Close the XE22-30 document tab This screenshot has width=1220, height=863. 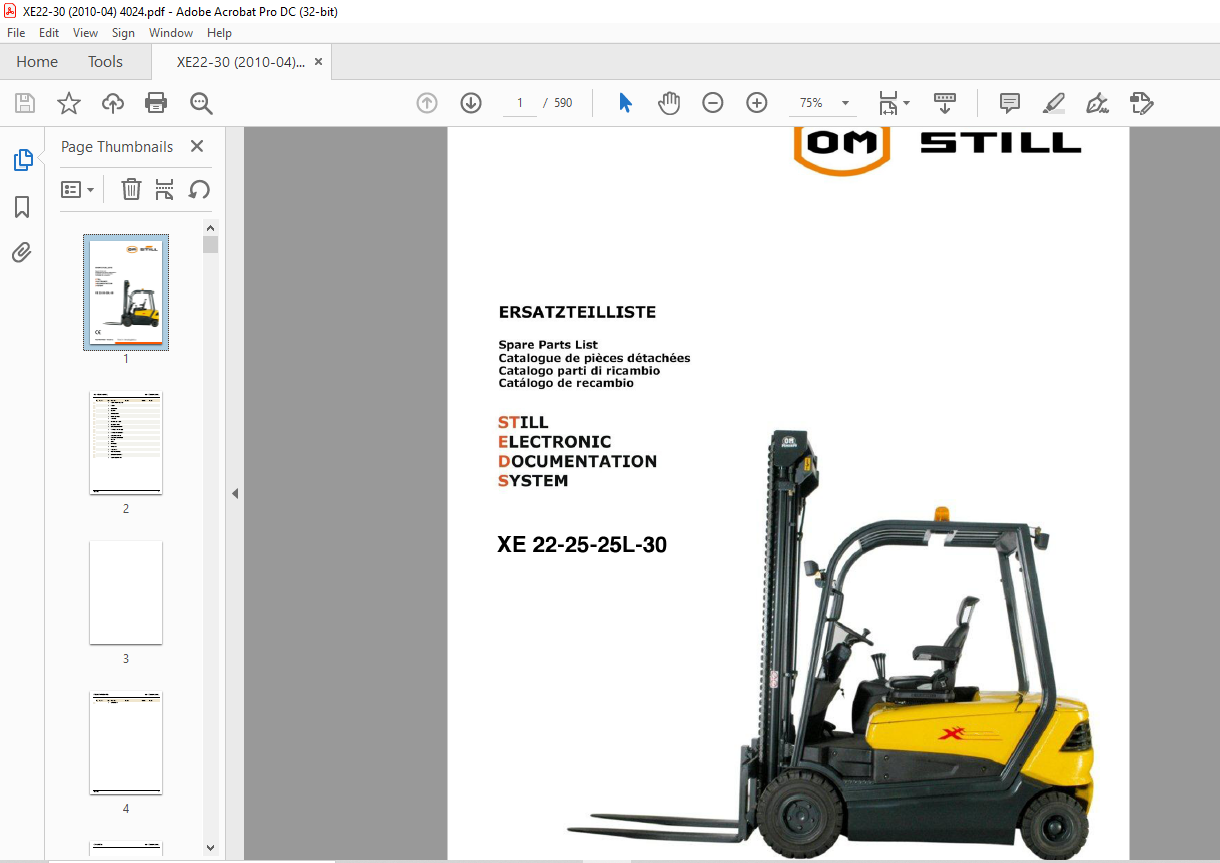tap(319, 61)
